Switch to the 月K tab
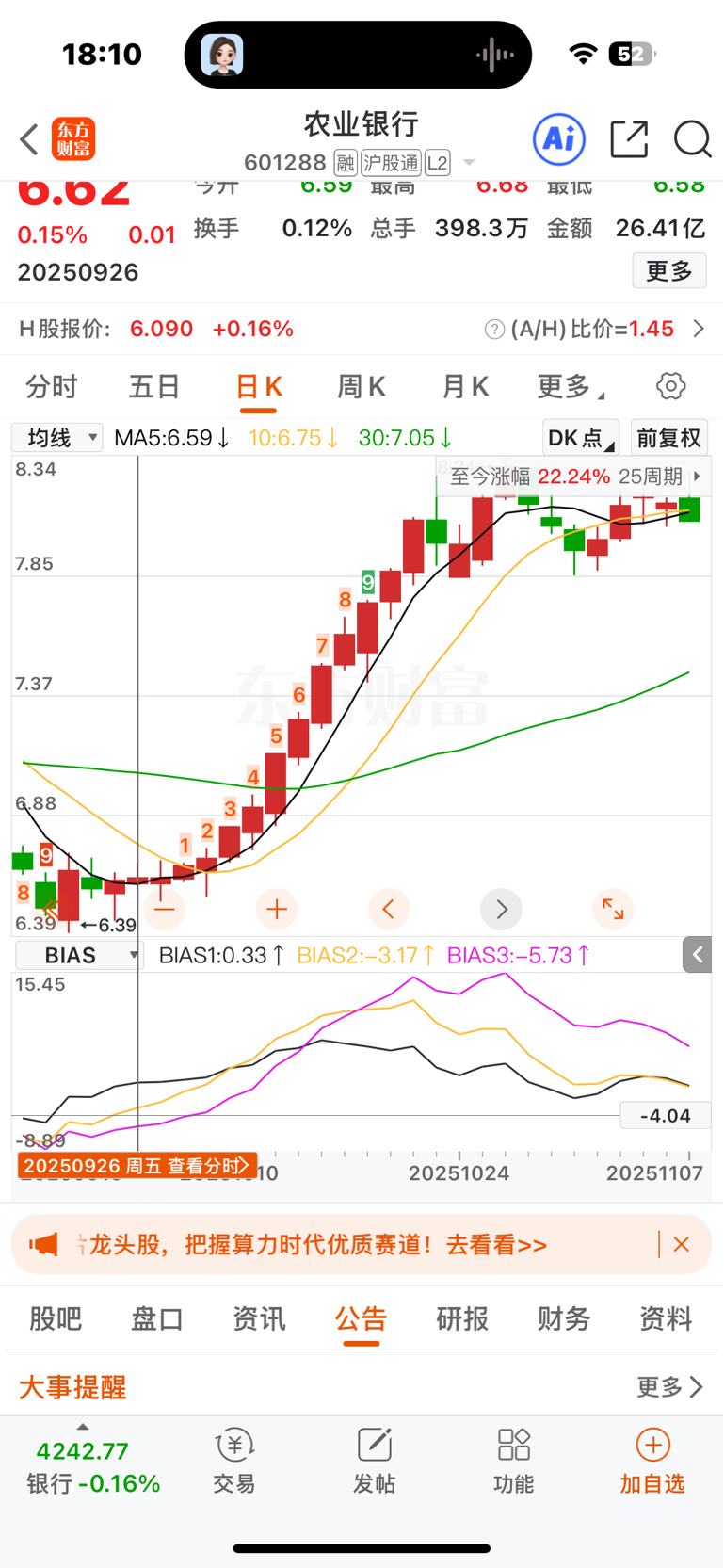 point(465,386)
